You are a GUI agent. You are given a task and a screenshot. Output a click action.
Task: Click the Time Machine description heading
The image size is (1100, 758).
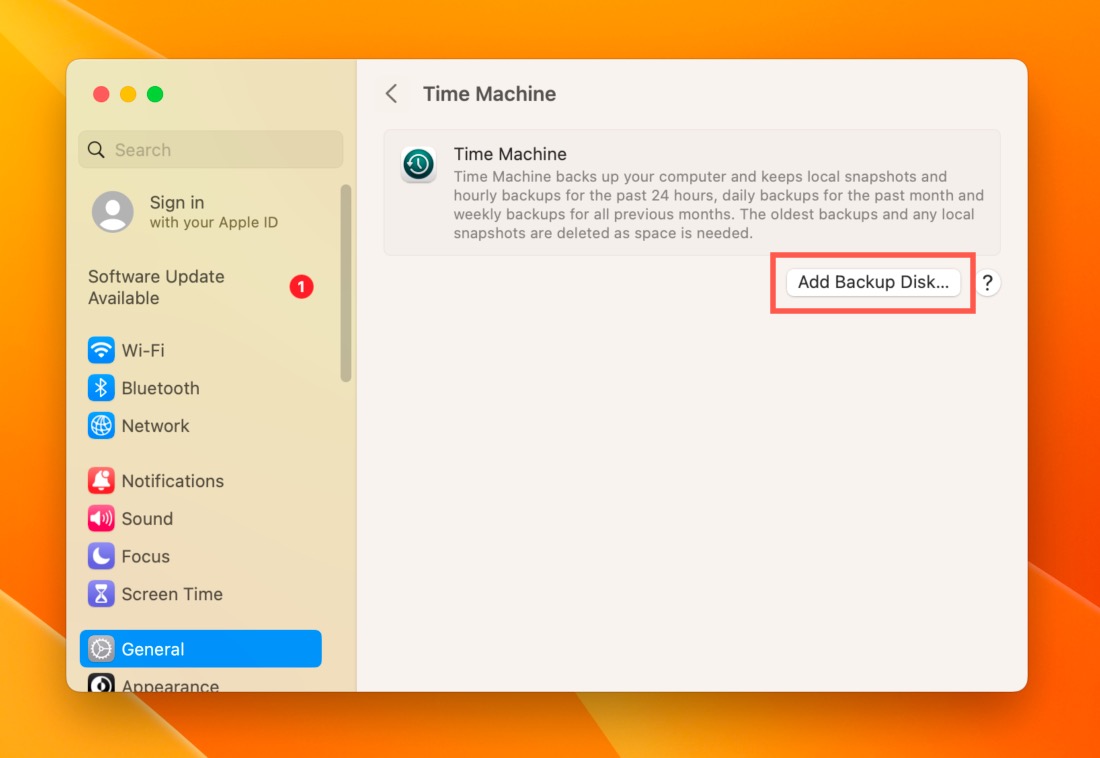pos(510,154)
